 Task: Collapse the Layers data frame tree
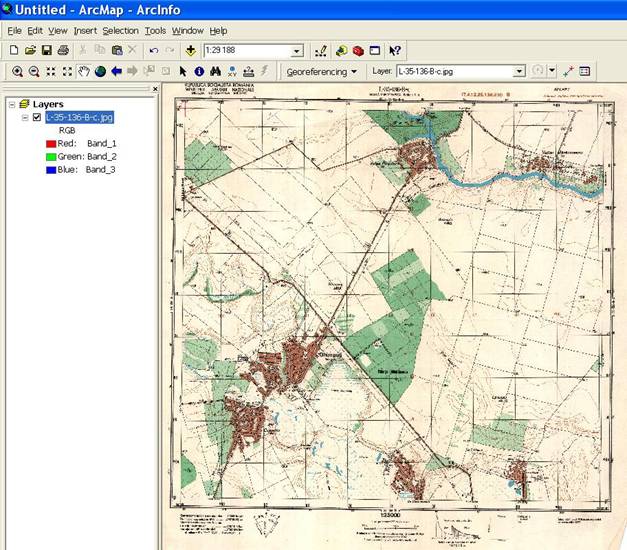click(x=11, y=104)
